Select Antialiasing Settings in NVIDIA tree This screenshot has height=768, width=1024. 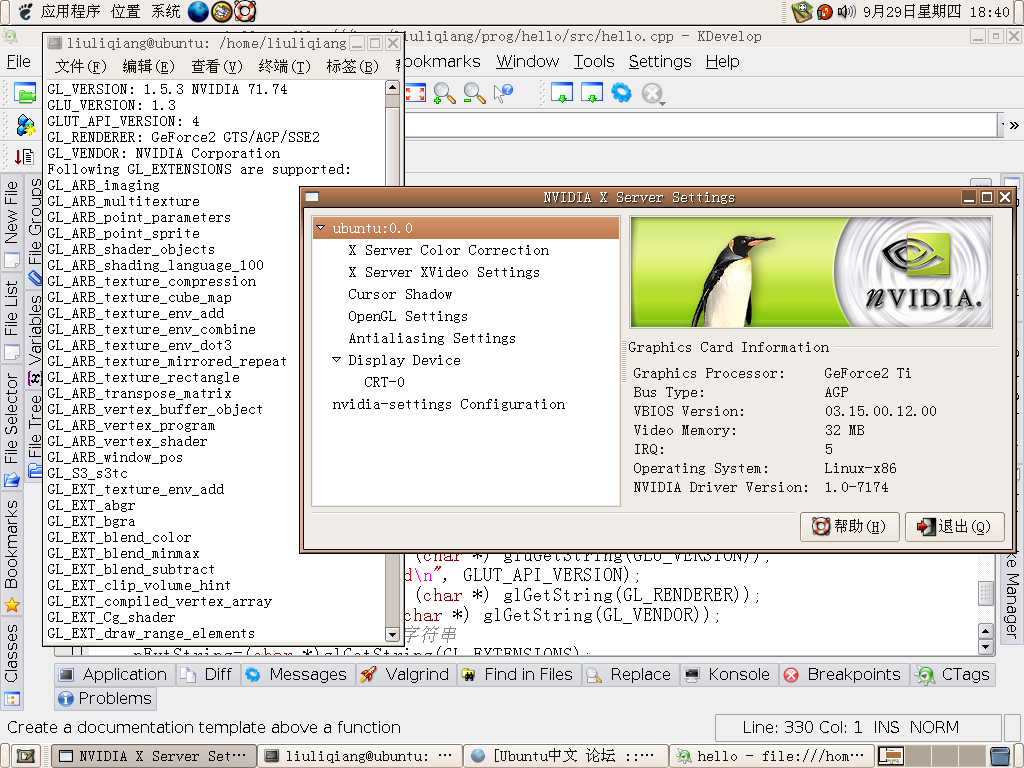tap(432, 338)
